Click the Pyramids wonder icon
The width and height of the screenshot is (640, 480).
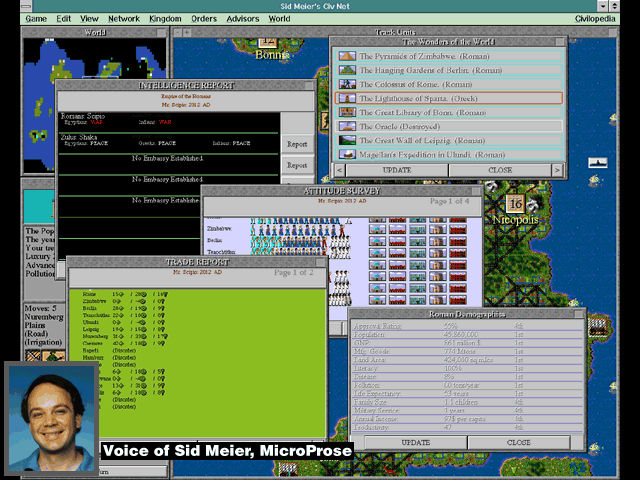pos(347,56)
